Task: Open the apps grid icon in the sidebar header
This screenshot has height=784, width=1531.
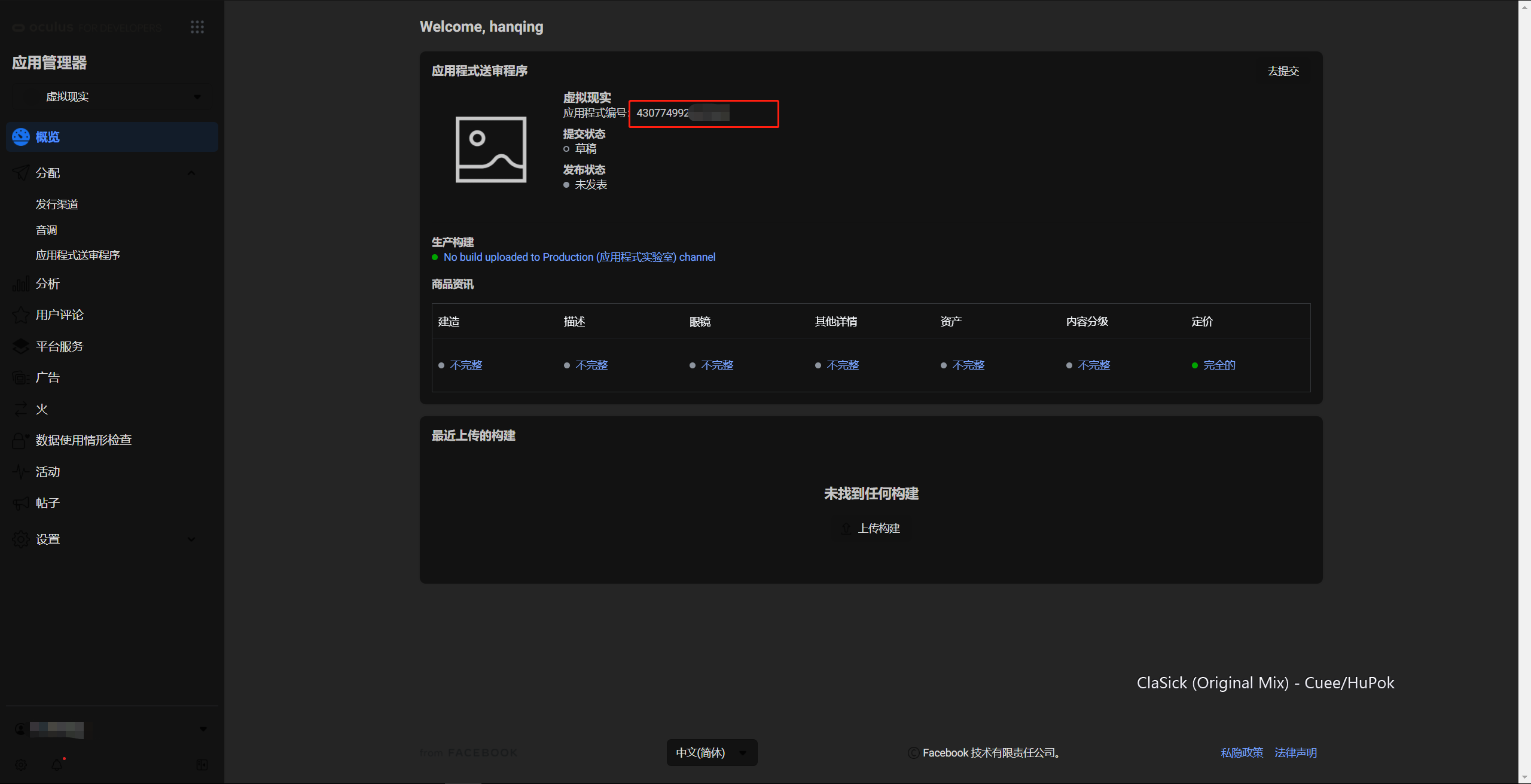Action: (x=197, y=27)
